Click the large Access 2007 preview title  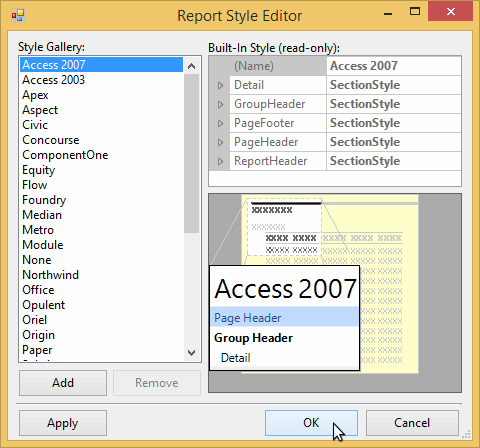285,288
